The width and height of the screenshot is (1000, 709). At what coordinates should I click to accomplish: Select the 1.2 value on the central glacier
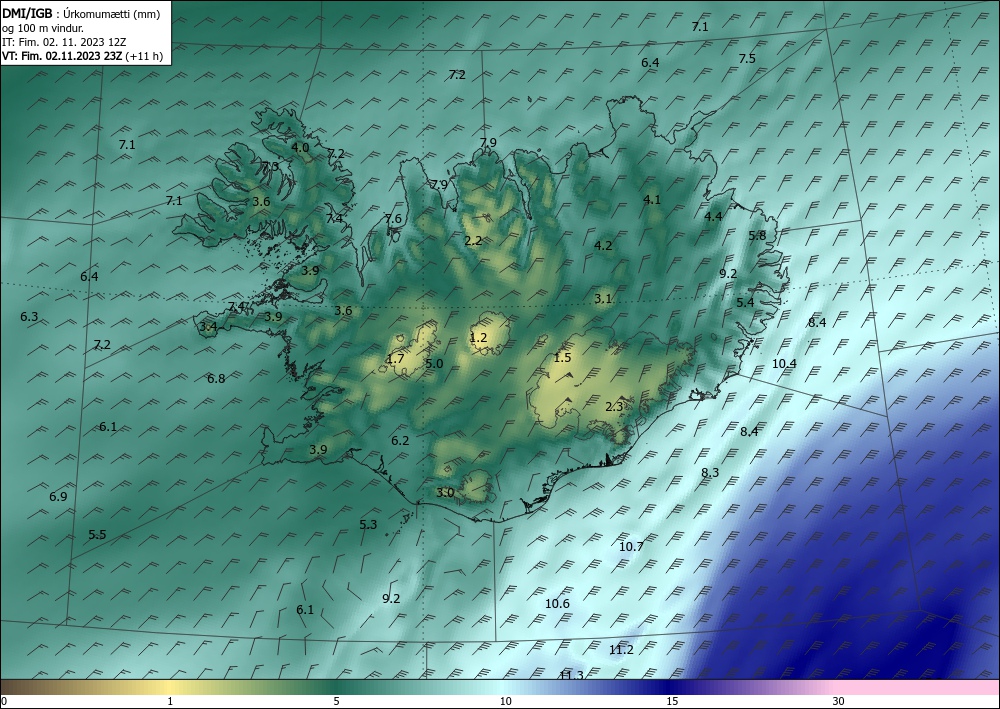[x=478, y=337]
